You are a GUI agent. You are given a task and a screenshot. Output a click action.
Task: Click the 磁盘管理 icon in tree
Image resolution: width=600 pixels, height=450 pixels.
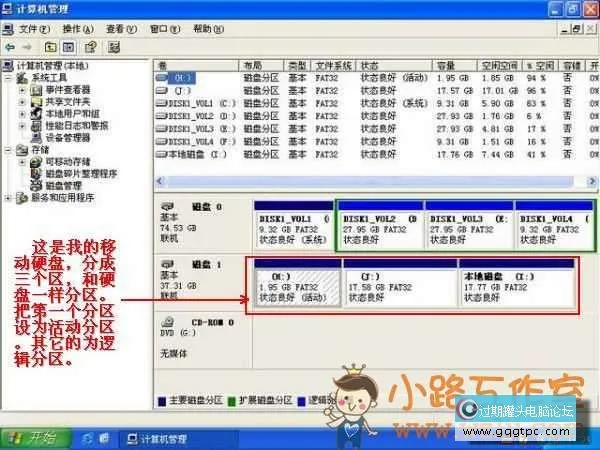tap(36, 186)
